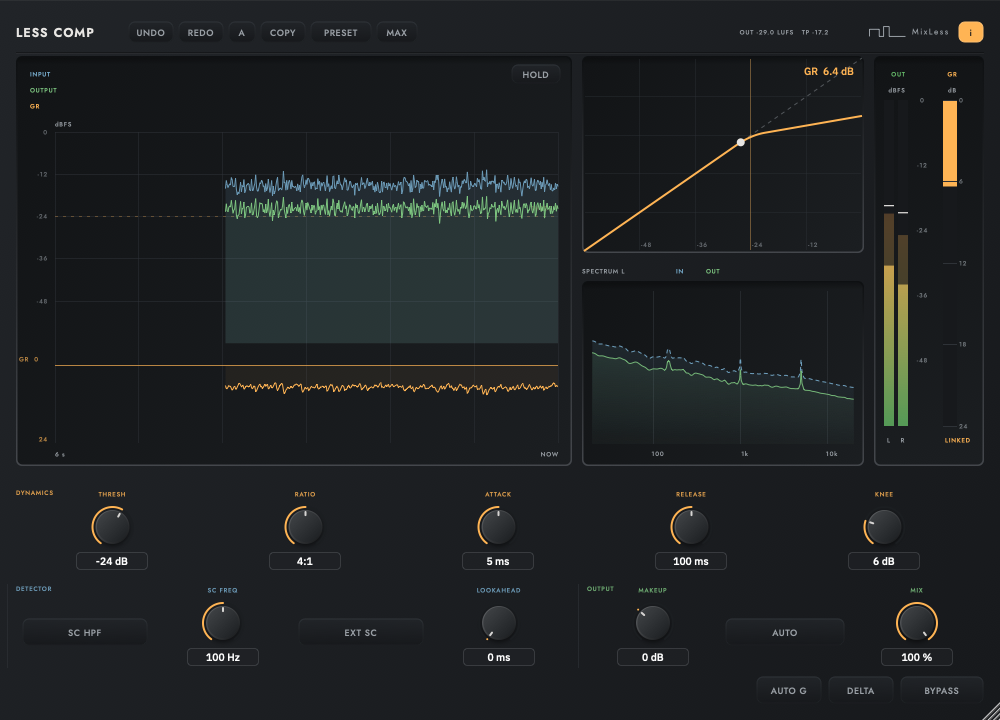Click the GR 6.4 dB readout
Image resolution: width=1000 pixels, height=720 pixels.
(828, 71)
